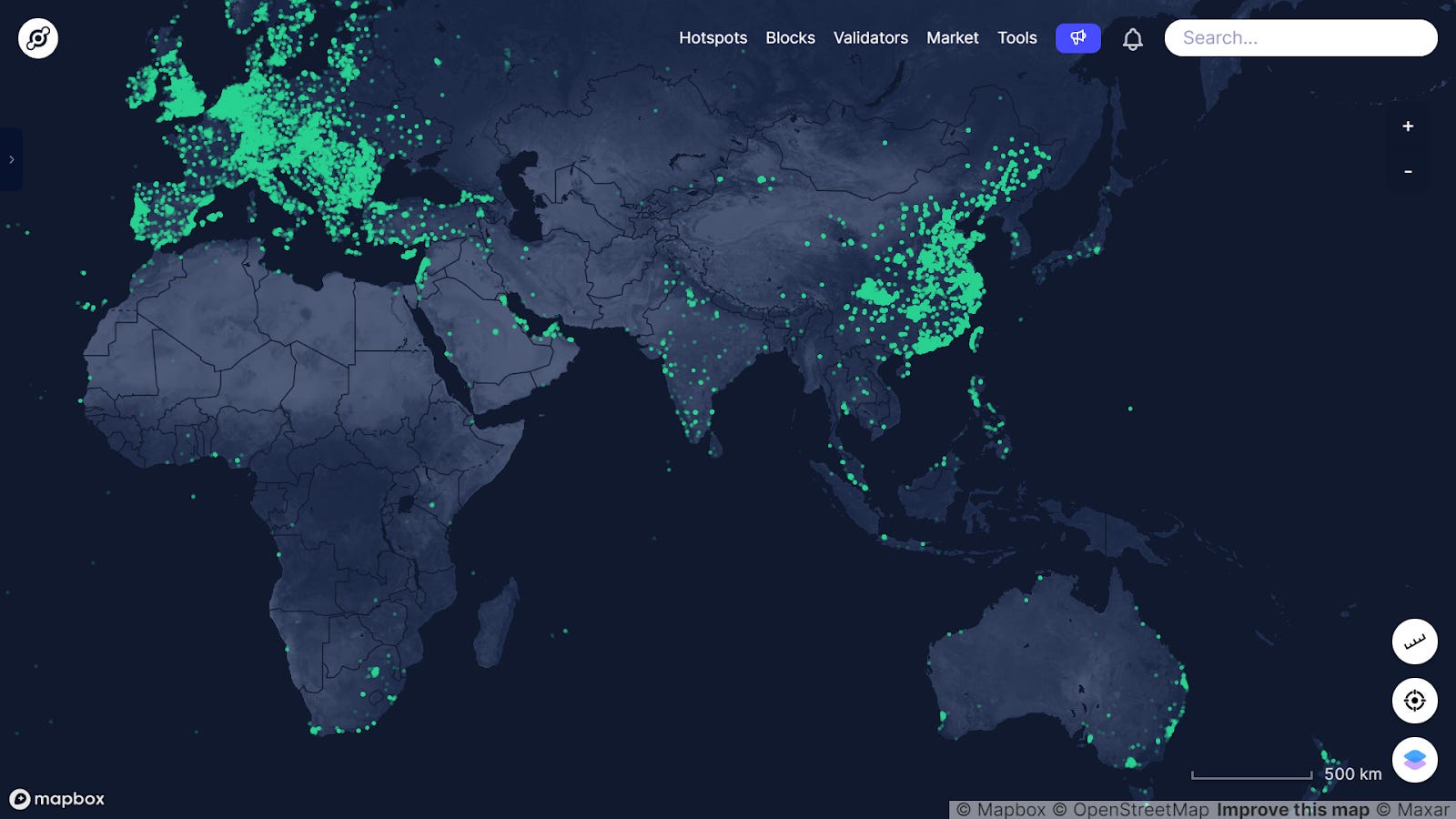Viewport: 1456px width, 819px height.
Task: Open the © Maxar attribution link
Action: (1412, 810)
